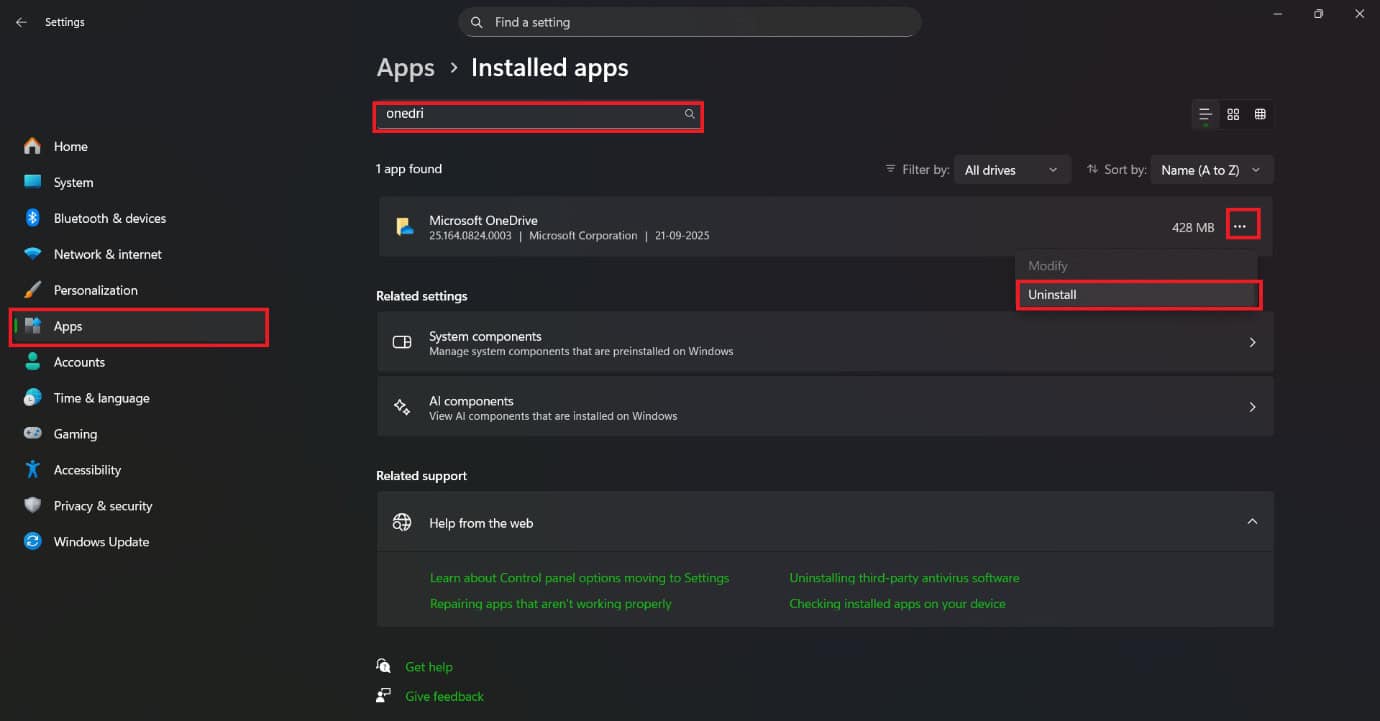Open Windows Update from sidebar
Screen dimensions: 1380x721
coord(101,542)
